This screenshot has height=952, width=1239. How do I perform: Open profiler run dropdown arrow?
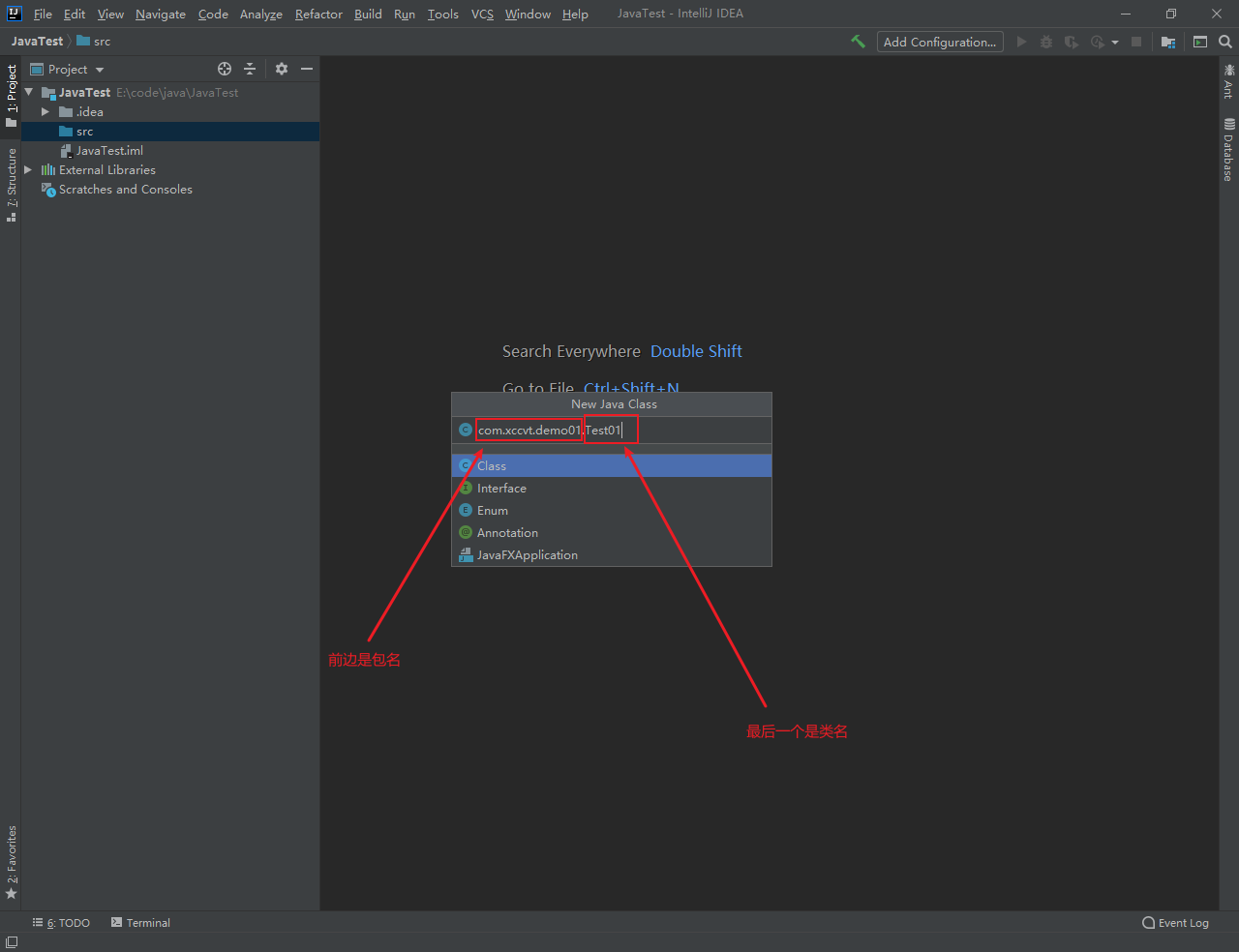(x=1115, y=43)
